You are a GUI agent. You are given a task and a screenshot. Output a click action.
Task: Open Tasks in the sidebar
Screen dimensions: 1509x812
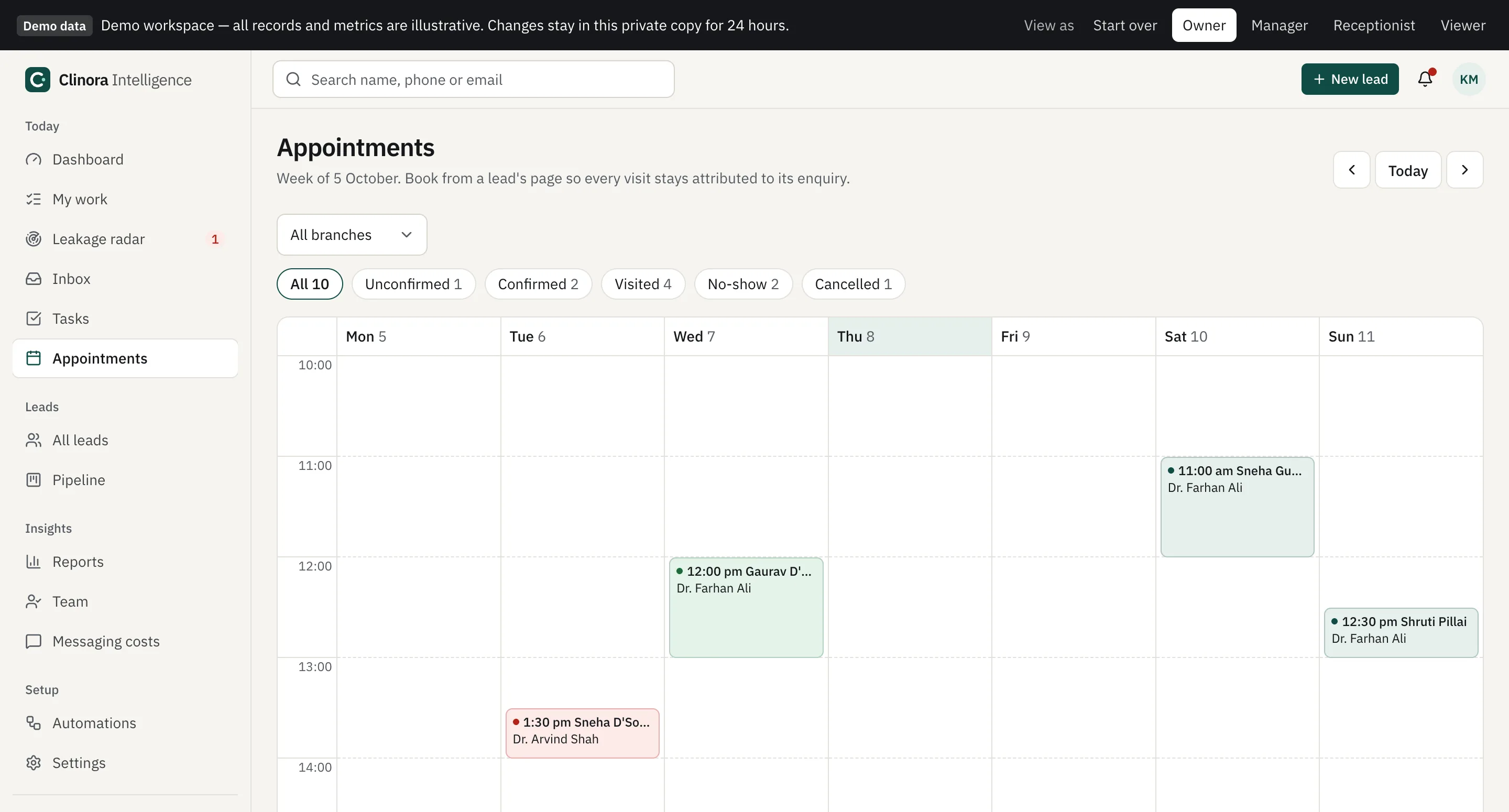coord(125,319)
